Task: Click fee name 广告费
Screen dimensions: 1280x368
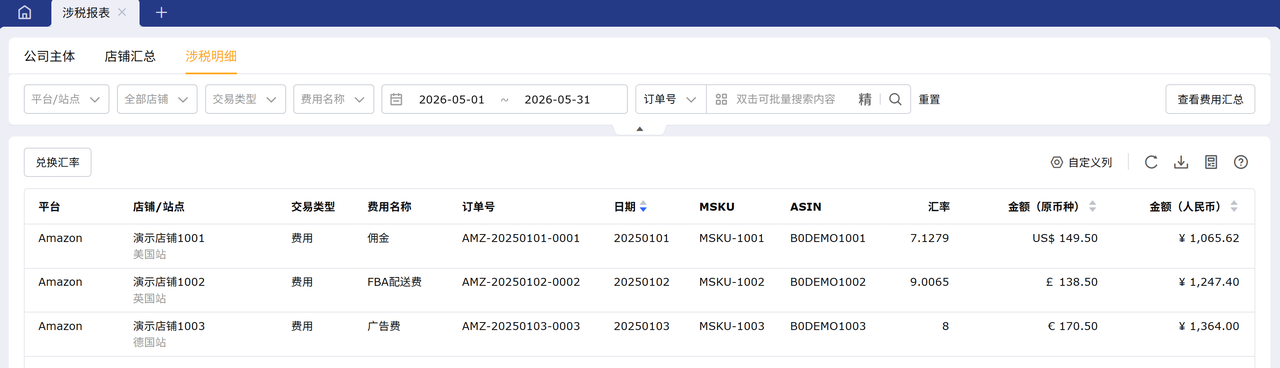Action: click(x=384, y=326)
